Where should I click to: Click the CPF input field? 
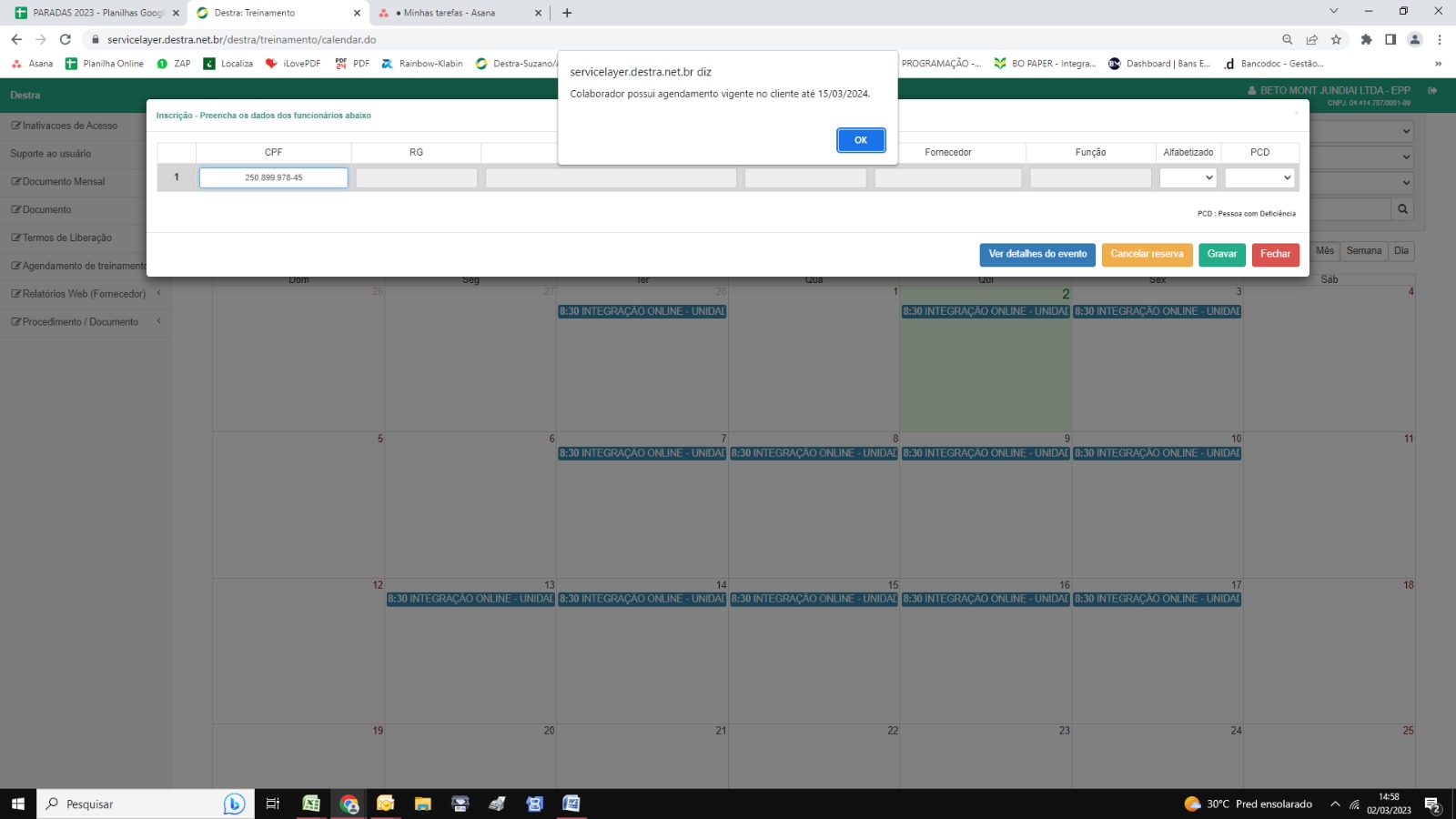pyautogui.click(x=273, y=178)
